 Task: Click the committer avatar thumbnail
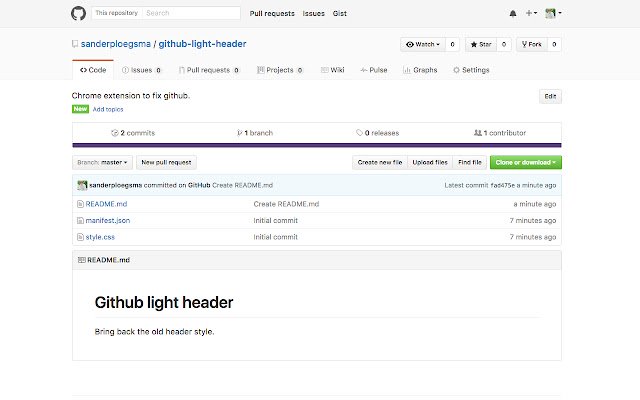click(82, 185)
